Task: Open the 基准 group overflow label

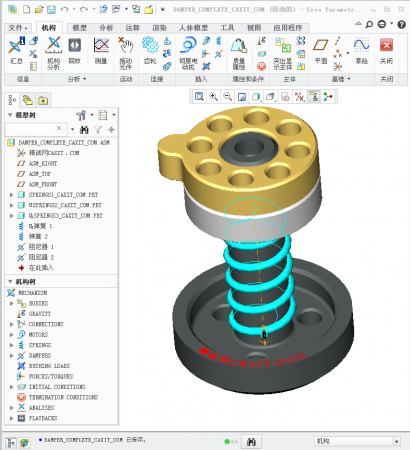Action: pyautogui.click(x=341, y=79)
